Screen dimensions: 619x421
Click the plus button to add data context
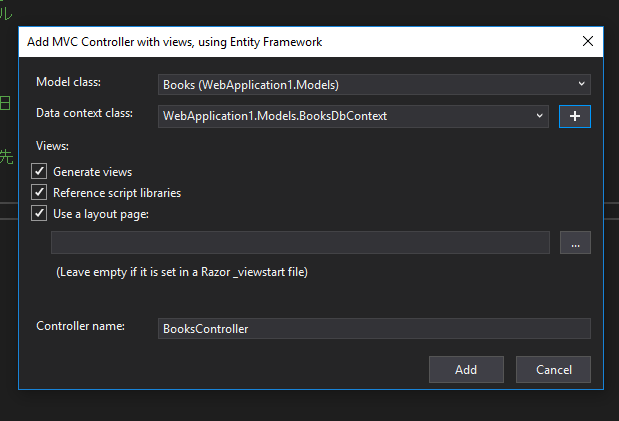[x=574, y=116]
